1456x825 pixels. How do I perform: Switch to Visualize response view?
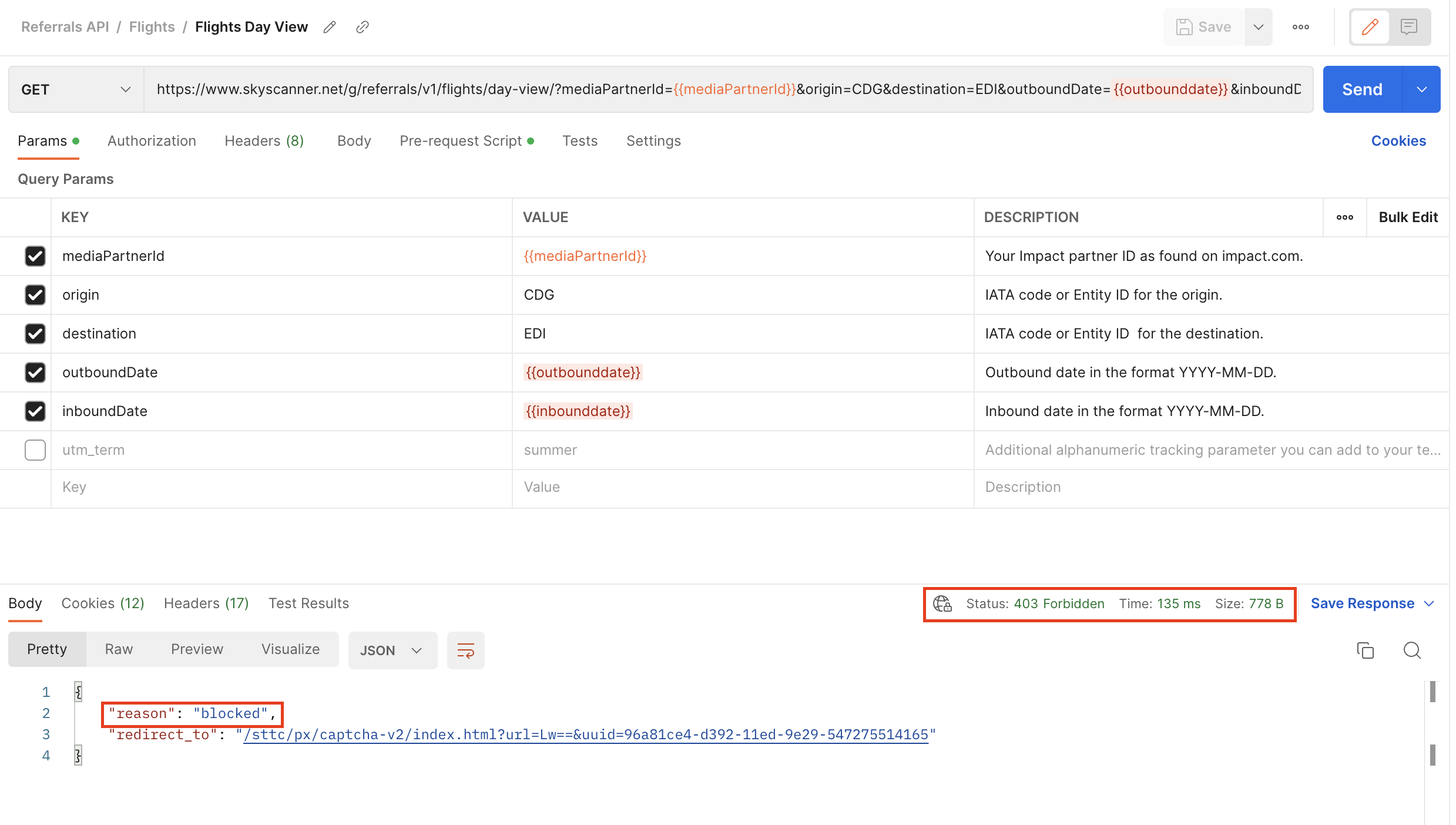coord(290,649)
